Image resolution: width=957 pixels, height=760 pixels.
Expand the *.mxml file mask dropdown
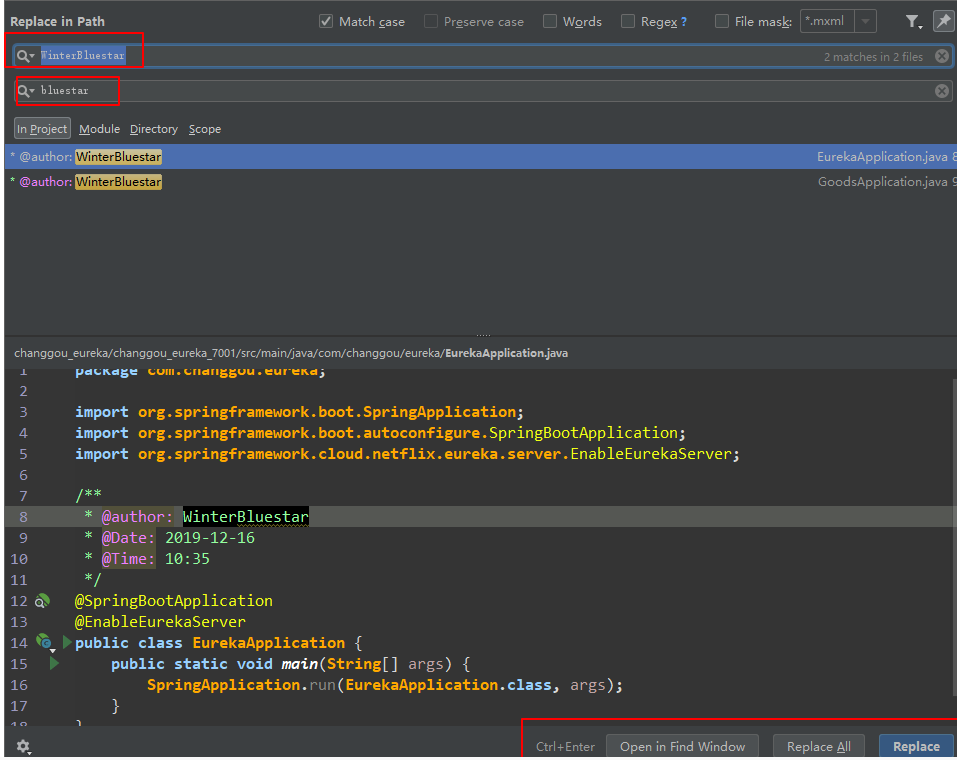tap(865, 21)
